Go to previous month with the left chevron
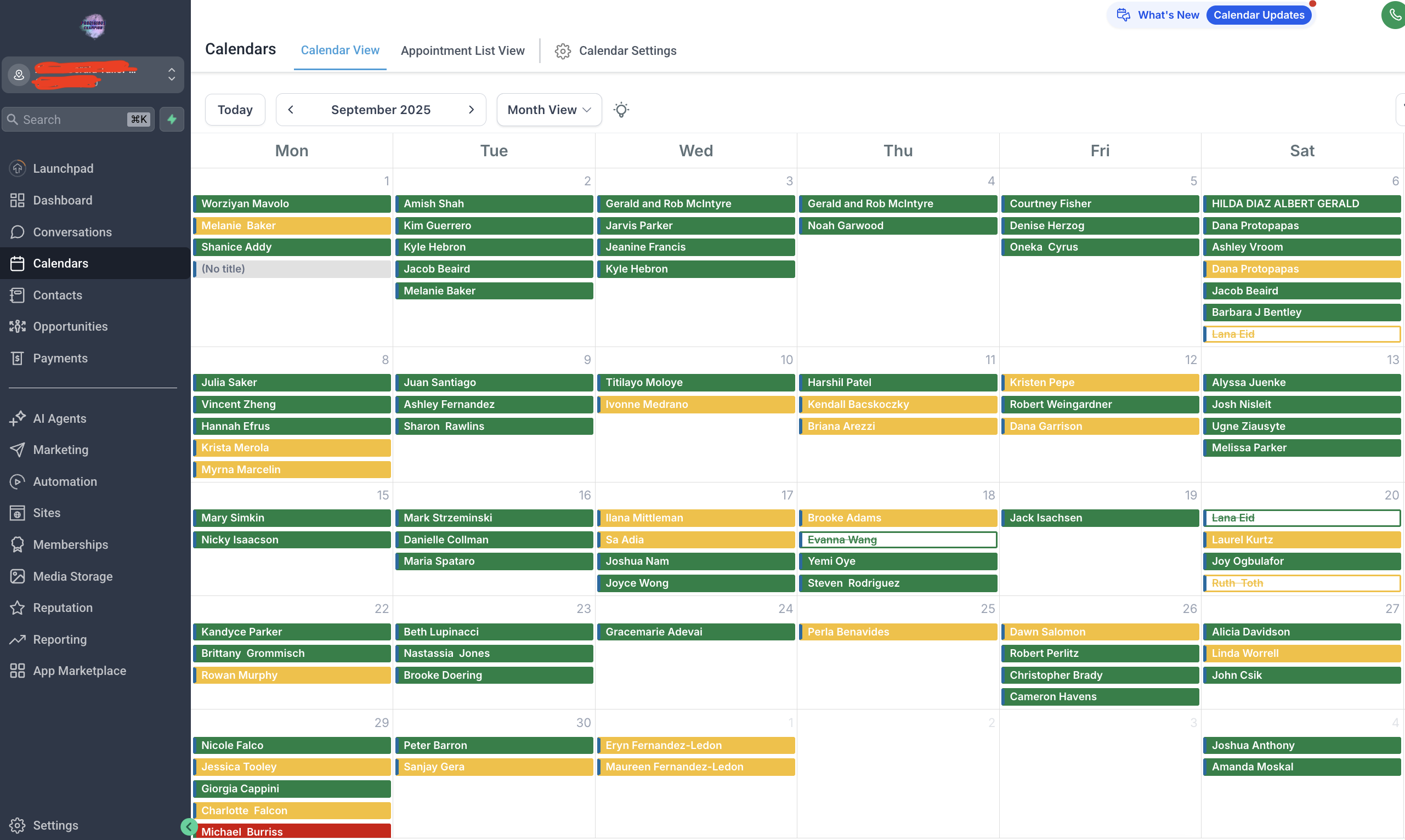 coord(291,110)
